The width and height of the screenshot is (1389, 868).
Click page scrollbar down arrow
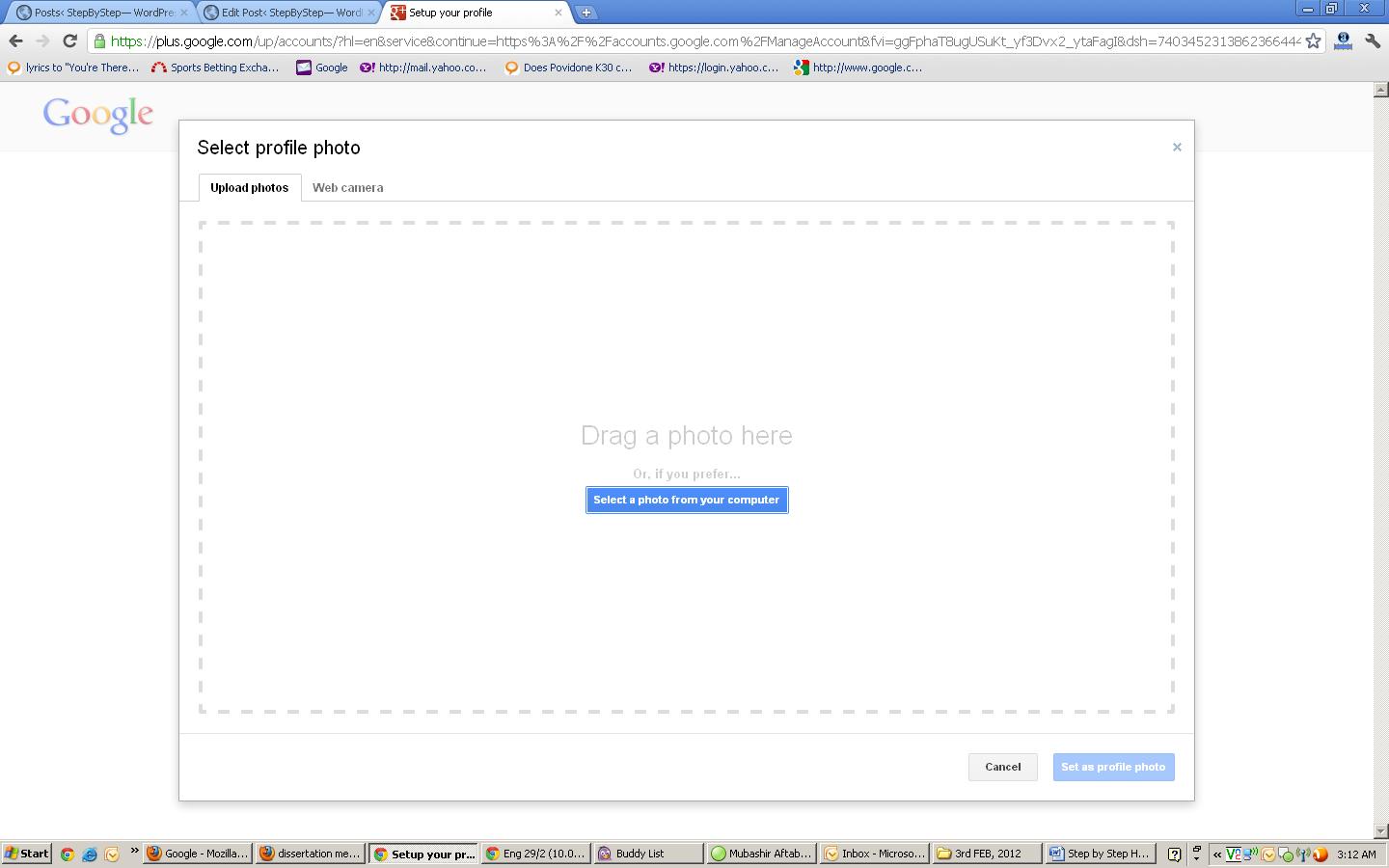coord(1380,830)
